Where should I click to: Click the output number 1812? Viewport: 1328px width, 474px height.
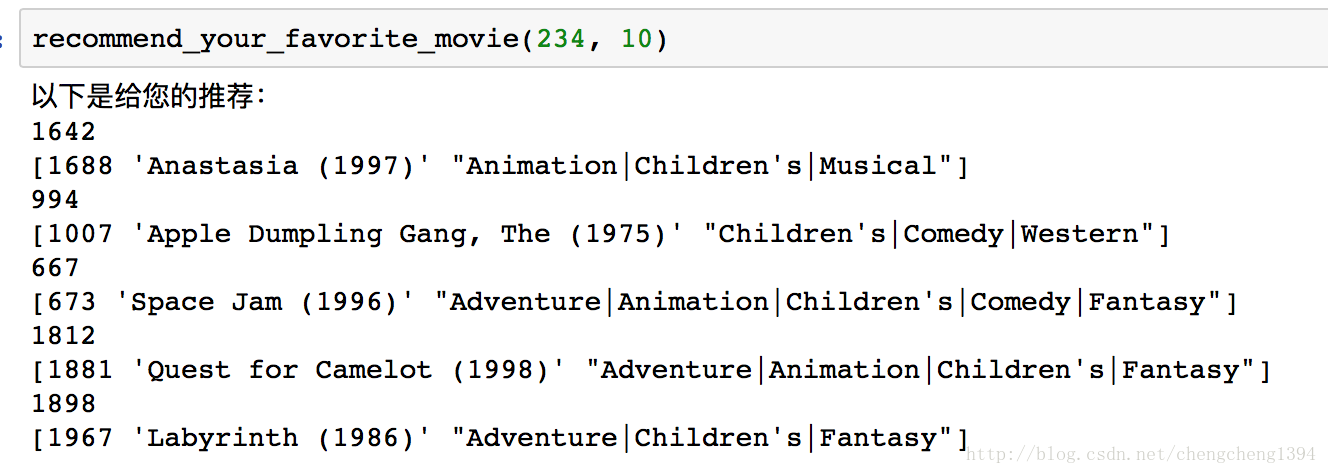64,336
